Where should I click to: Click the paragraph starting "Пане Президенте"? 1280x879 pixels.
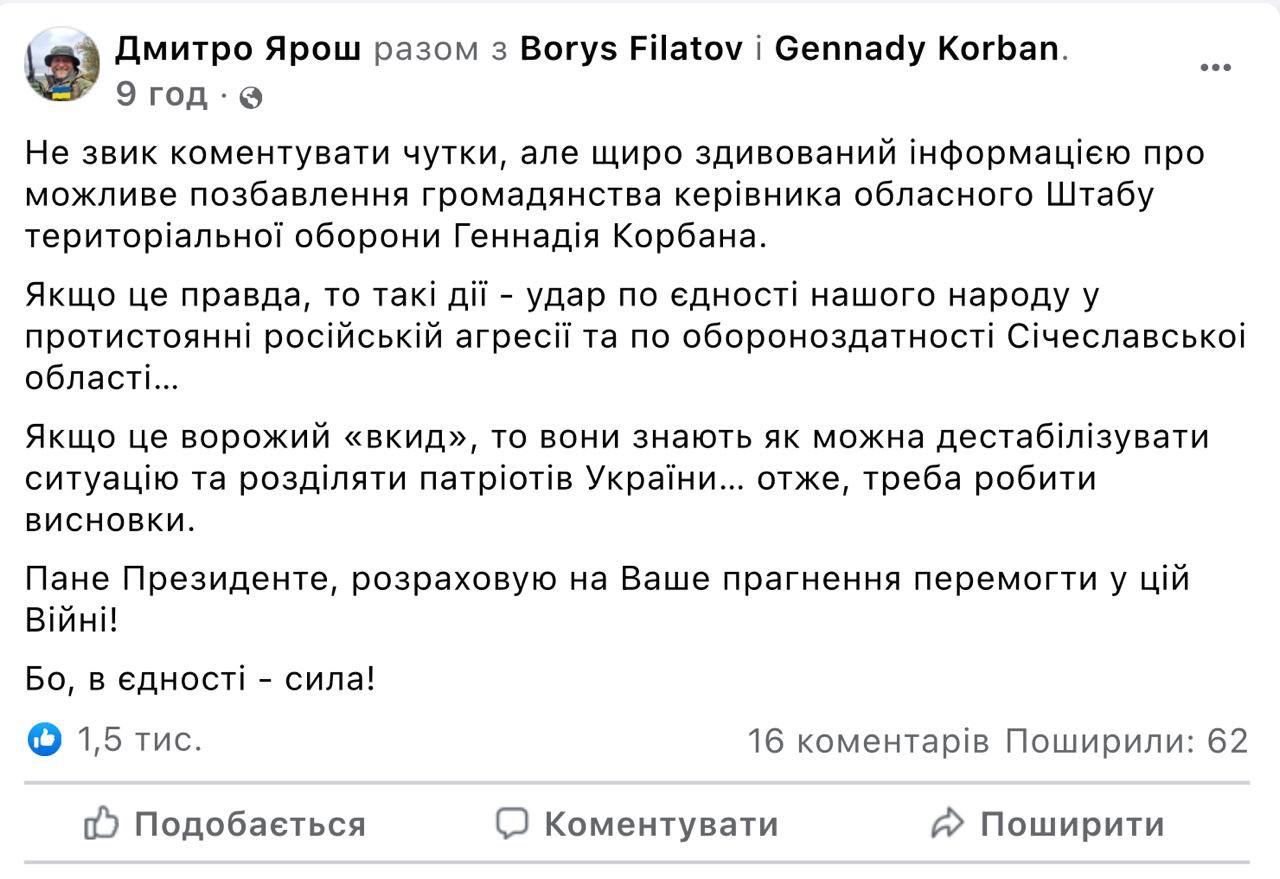click(607, 600)
